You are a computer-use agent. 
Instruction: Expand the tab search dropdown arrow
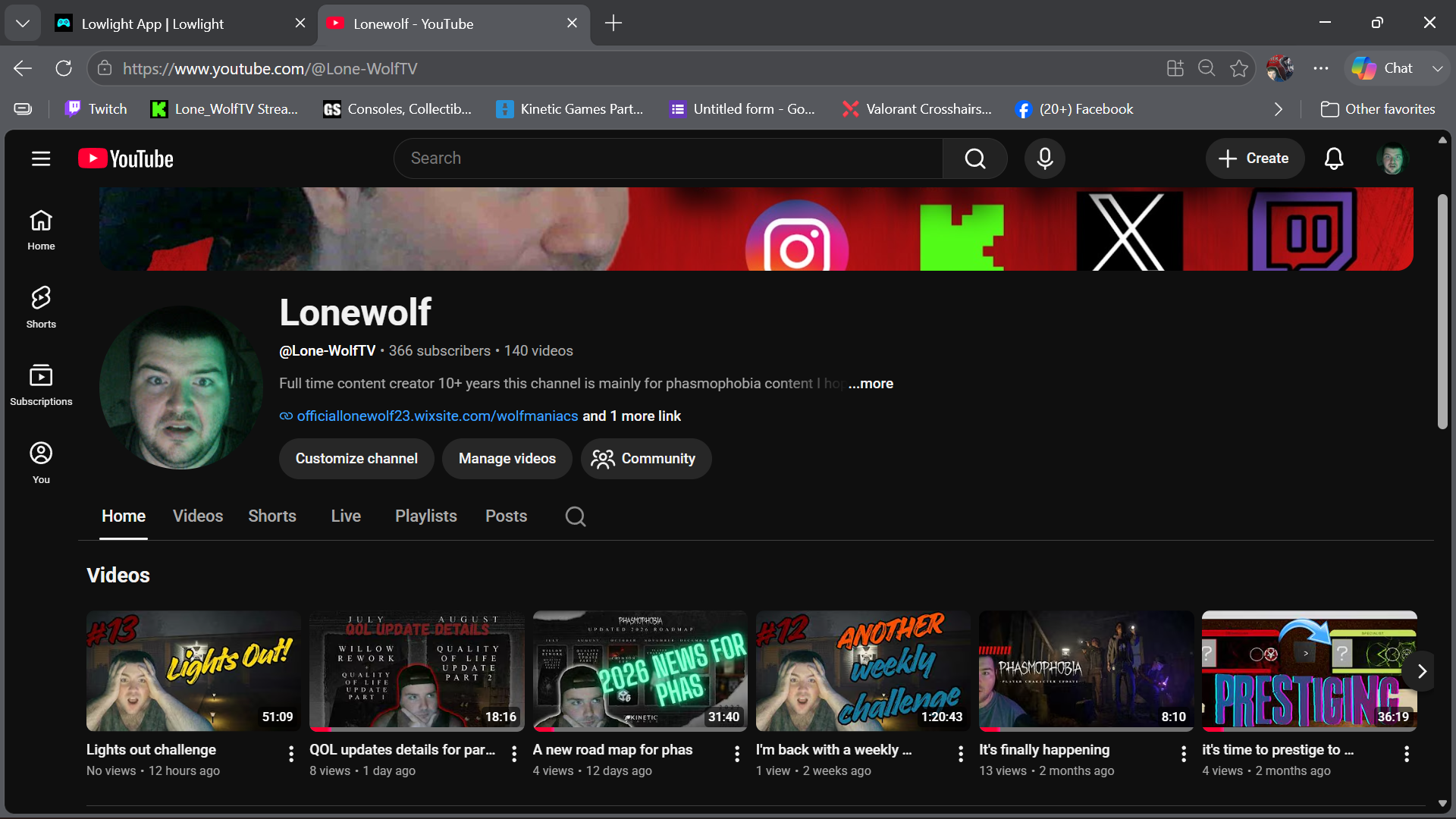[x=23, y=24]
